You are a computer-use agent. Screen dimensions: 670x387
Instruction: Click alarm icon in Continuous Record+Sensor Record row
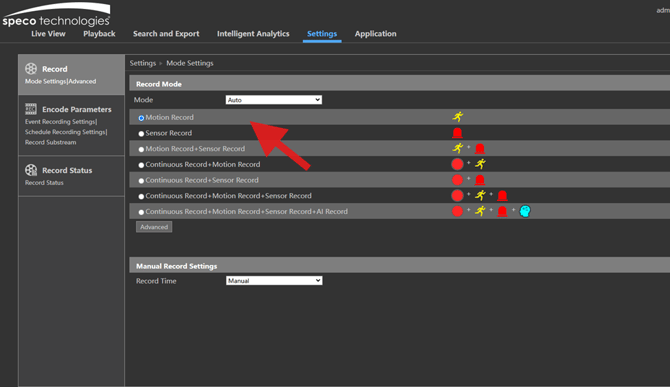[x=480, y=180]
